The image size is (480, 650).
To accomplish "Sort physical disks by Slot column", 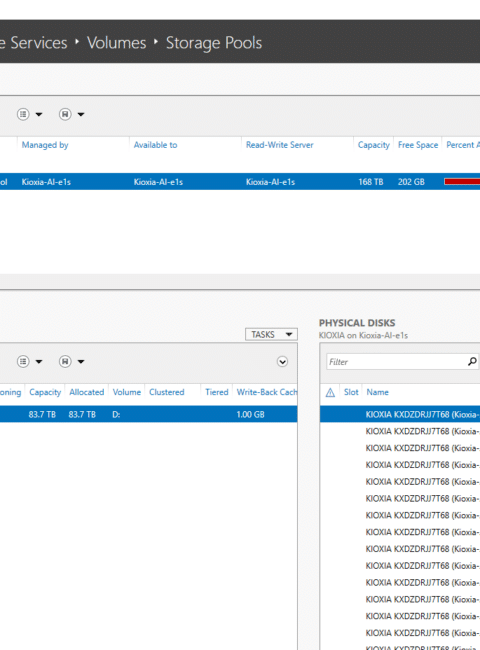I will click(x=351, y=392).
